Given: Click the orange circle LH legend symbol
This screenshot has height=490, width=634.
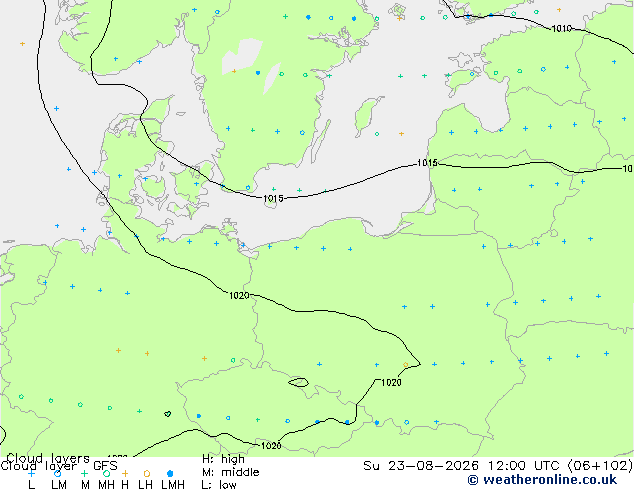Looking at the screenshot, I should point(147,473).
